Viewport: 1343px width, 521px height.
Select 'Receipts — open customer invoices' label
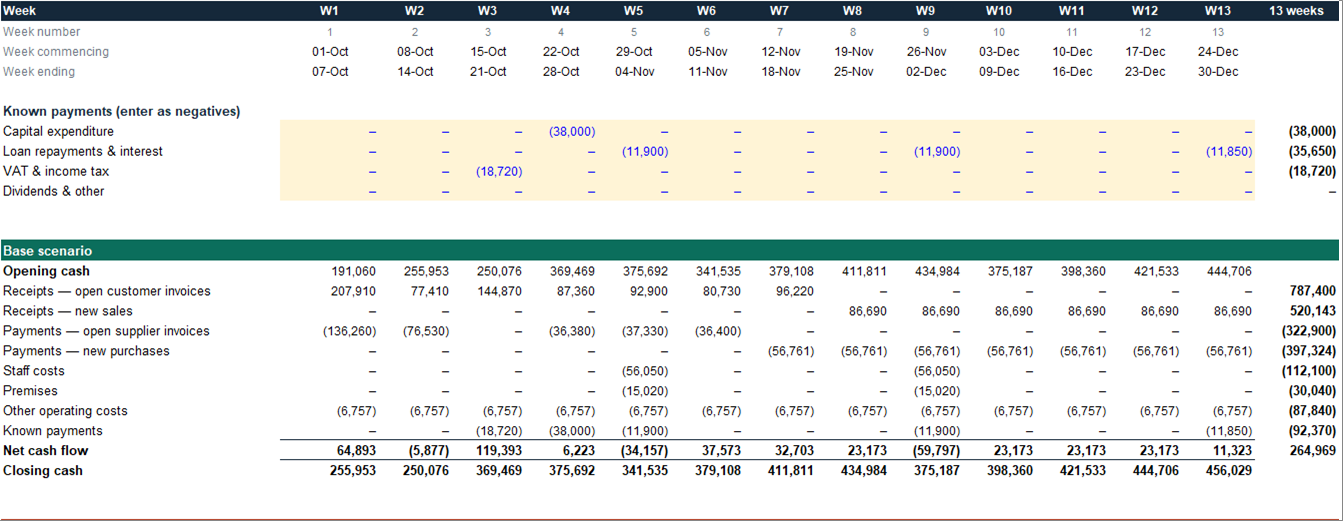(x=107, y=291)
